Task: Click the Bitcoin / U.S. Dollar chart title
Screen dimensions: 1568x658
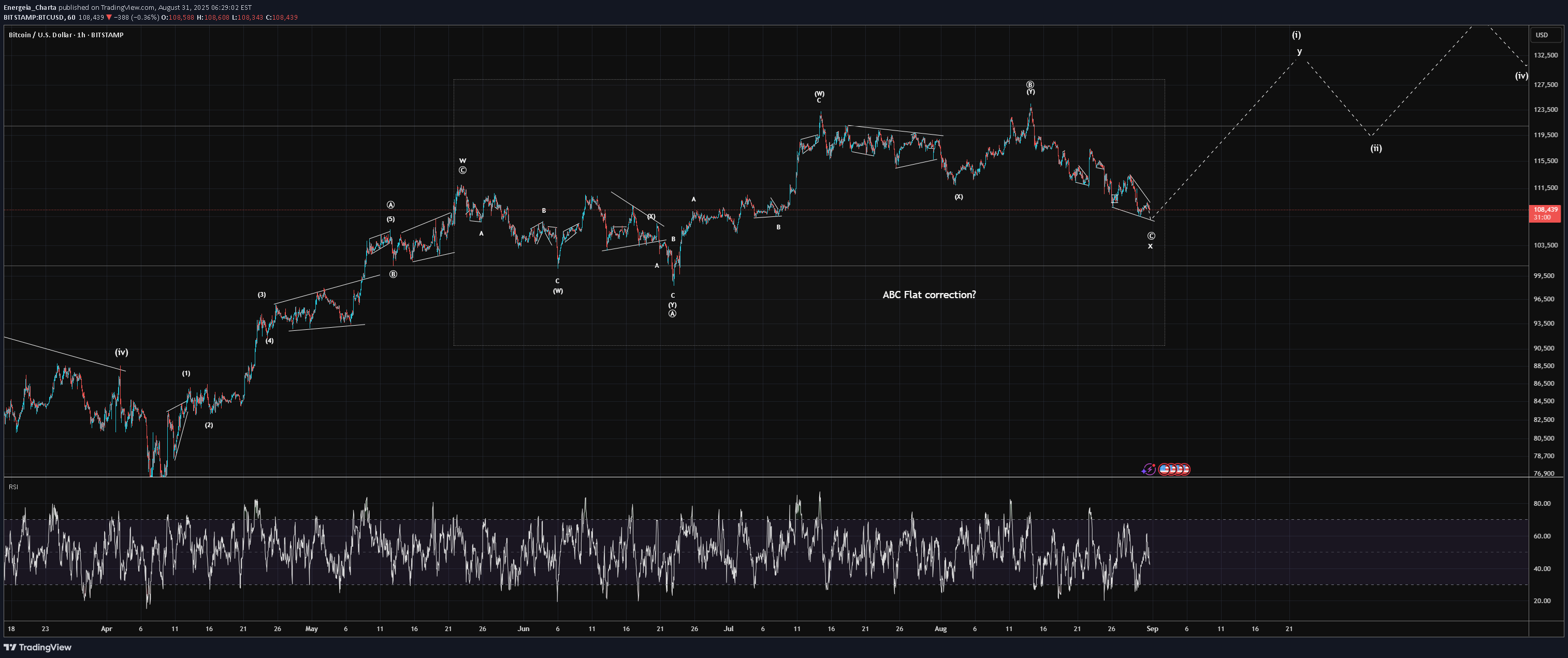Action: pyautogui.click(x=66, y=35)
